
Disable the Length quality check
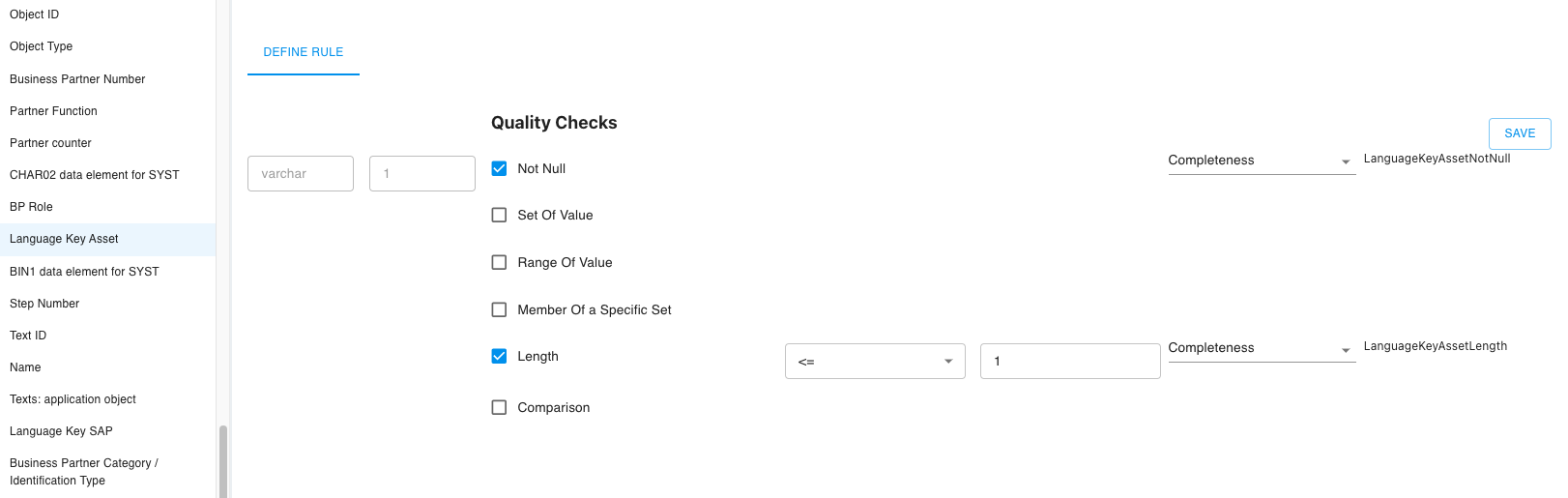[499, 356]
